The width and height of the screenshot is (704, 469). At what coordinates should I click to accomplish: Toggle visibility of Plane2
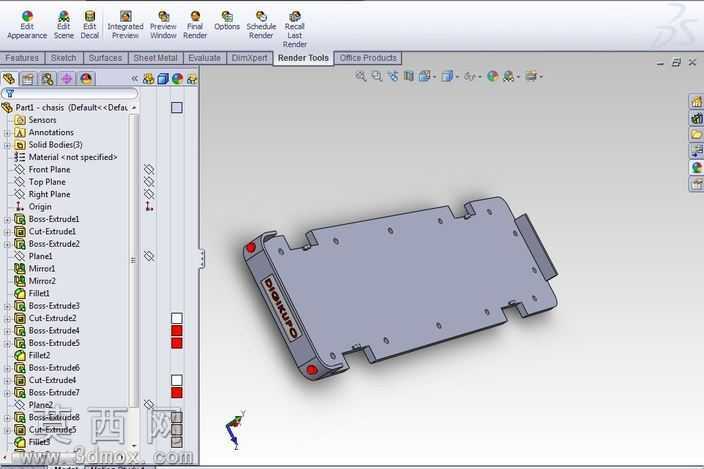[x=149, y=404]
